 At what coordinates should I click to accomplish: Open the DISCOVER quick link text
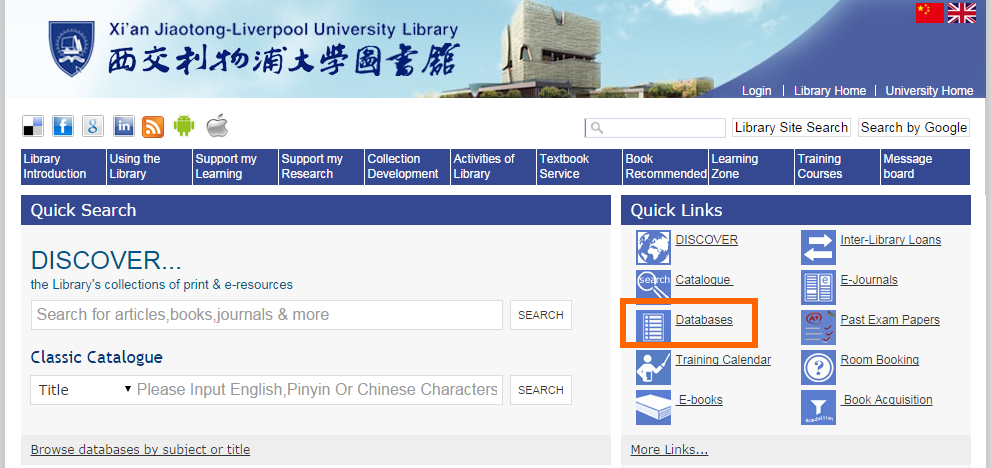click(x=707, y=240)
